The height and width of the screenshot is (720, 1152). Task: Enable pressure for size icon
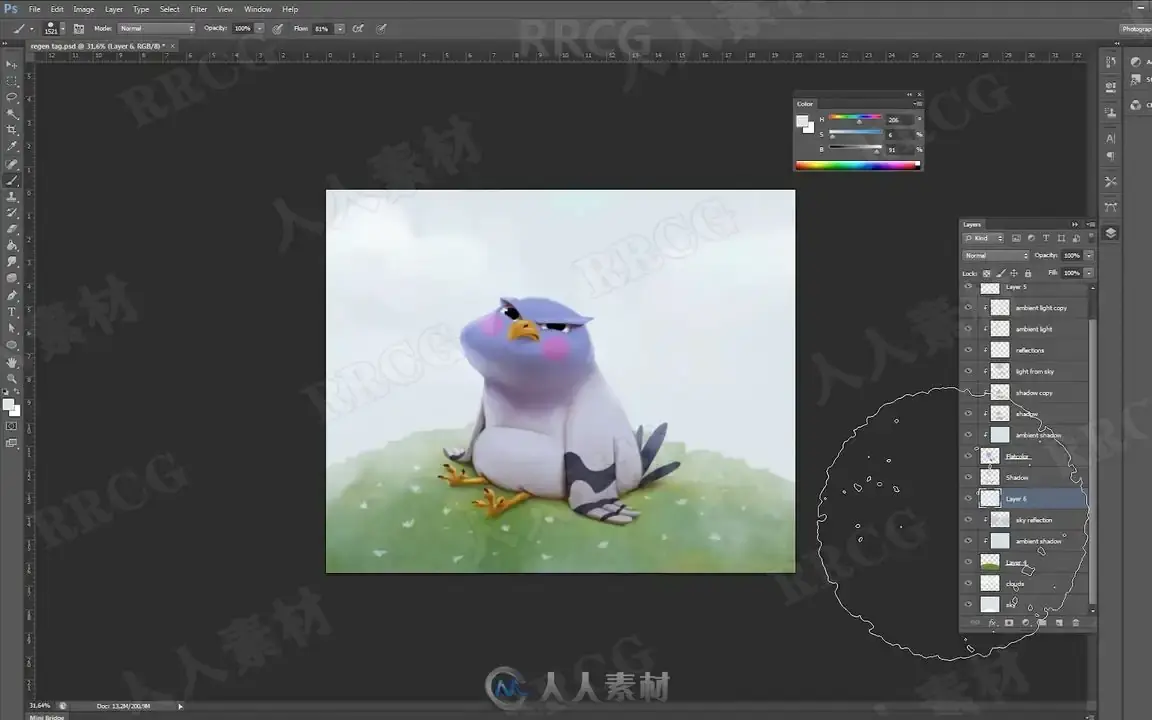point(381,29)
